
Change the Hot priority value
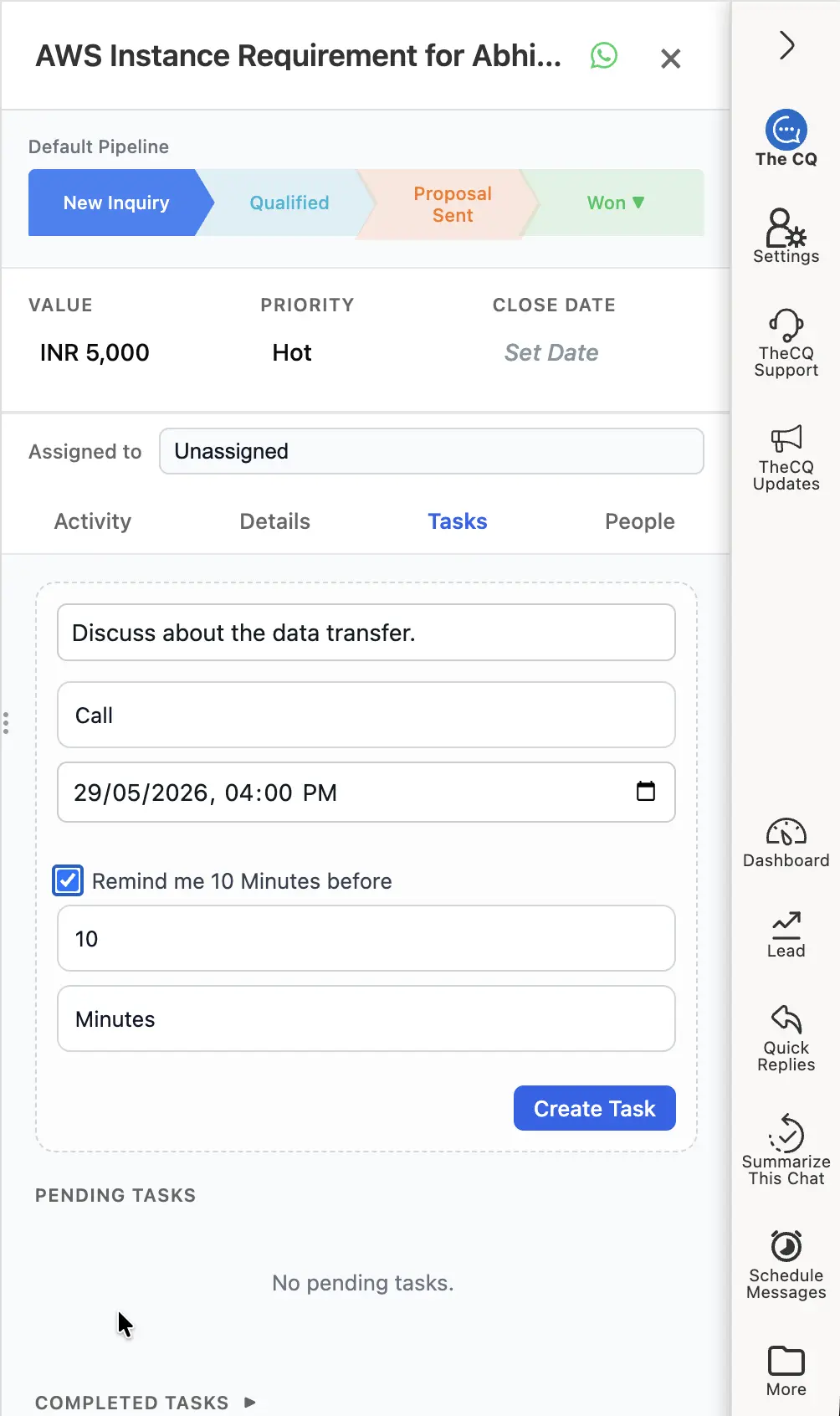[292, 352]
